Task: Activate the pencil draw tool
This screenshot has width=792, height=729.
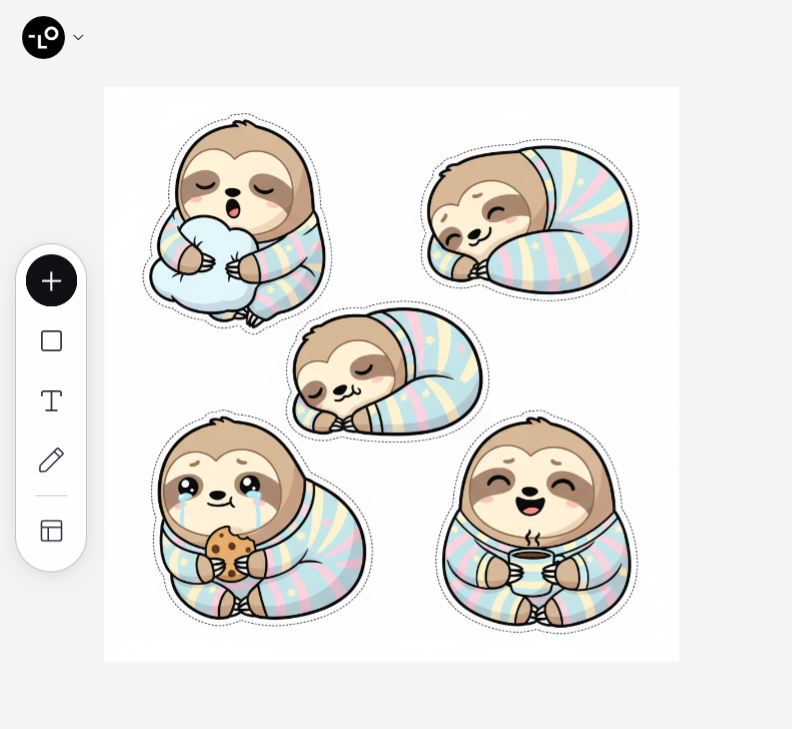Action: click(x=51, y=460)
